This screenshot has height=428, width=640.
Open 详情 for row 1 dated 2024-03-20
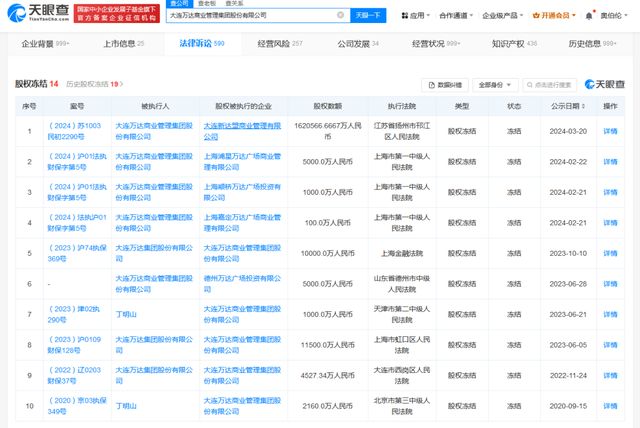coord(610,131)
